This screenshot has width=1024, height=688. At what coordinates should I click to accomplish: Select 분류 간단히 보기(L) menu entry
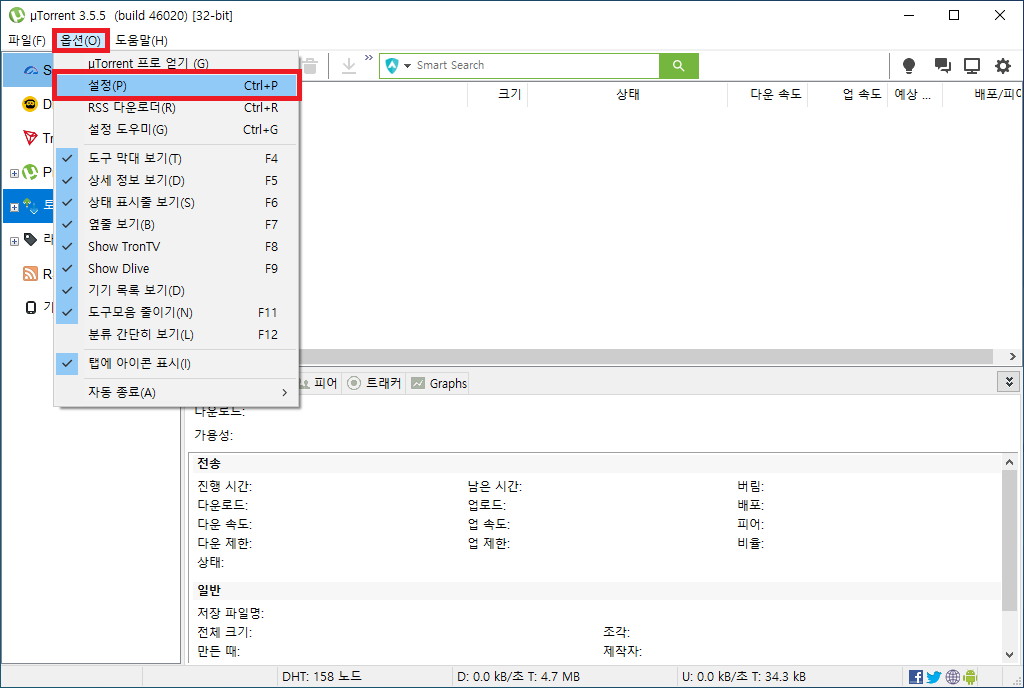(x=176, y=334)
